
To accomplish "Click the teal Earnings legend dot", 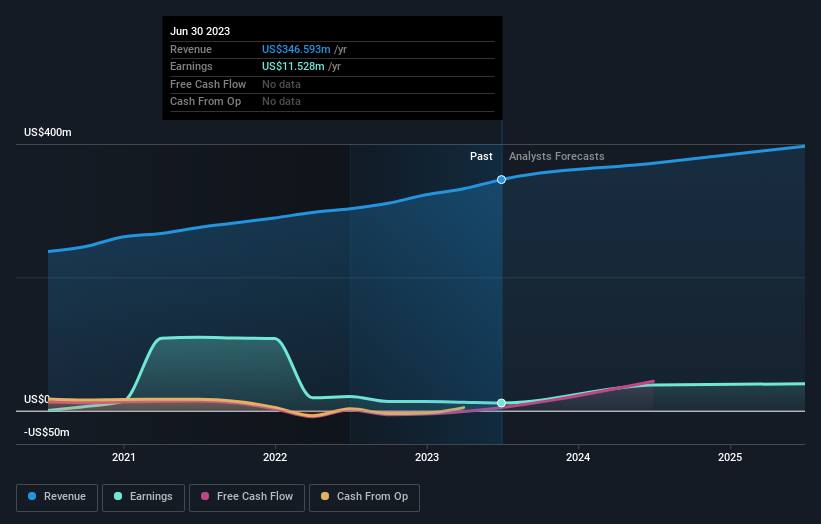I will pyautogui.click(x=118, y=496).
